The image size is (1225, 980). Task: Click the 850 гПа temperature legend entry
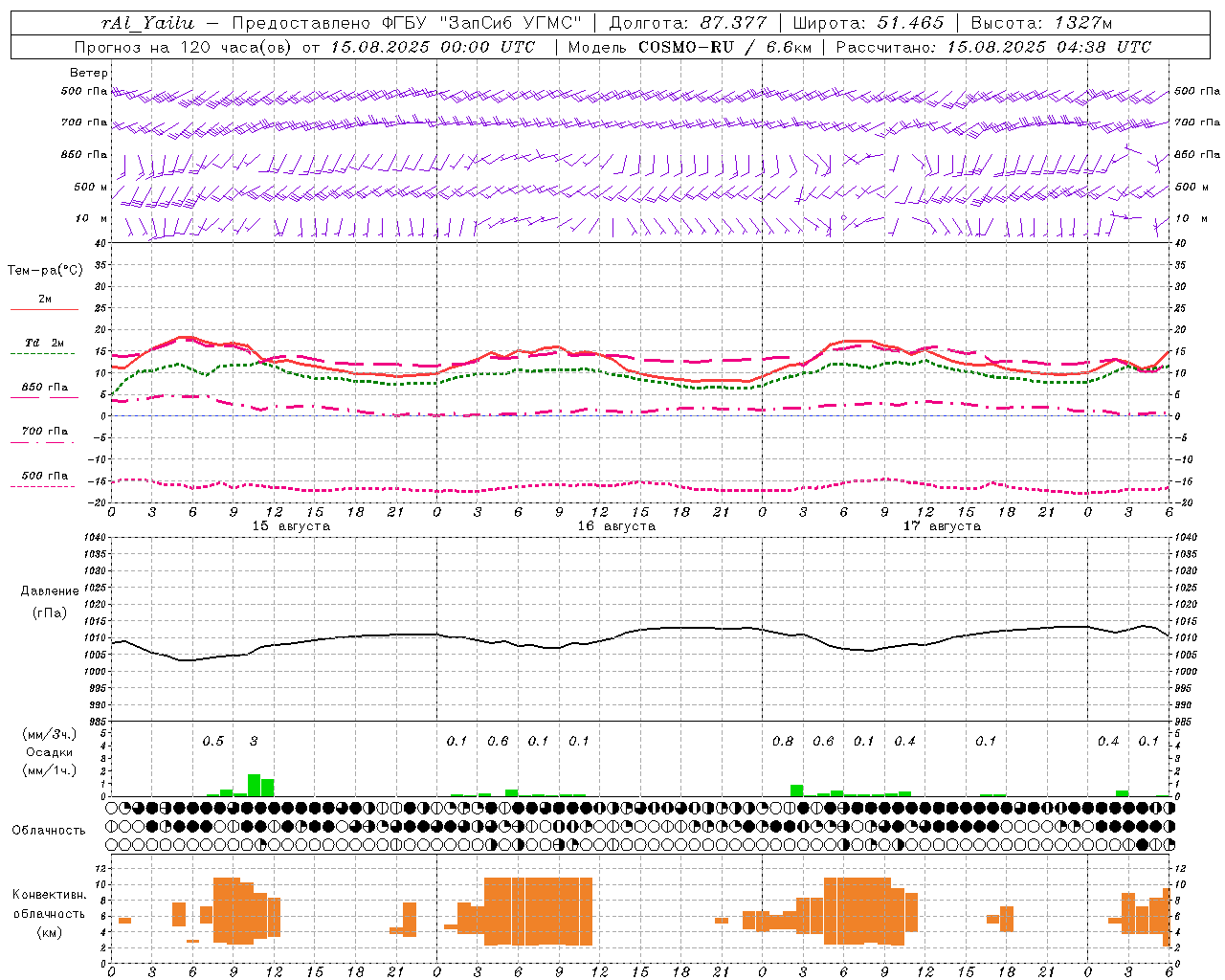click(45, 388)
